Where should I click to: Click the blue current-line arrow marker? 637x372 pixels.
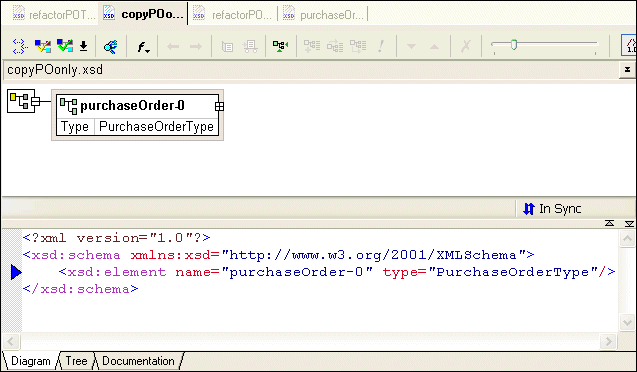[x=16, y=272]
